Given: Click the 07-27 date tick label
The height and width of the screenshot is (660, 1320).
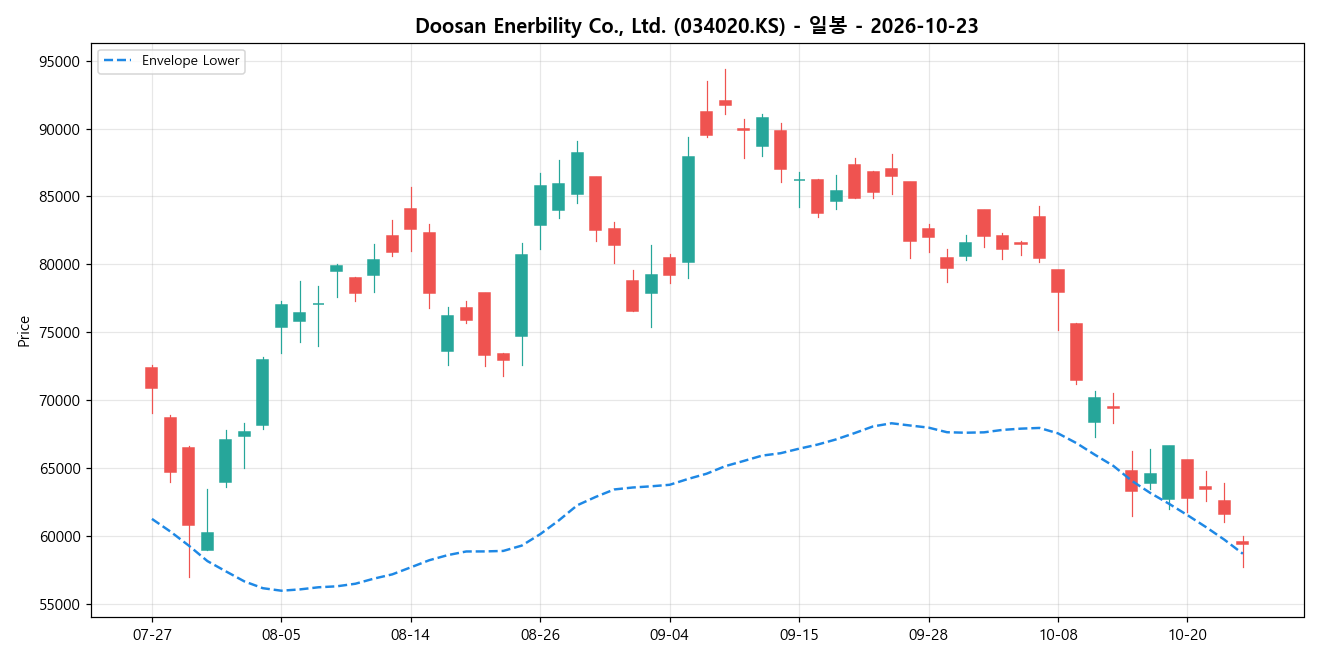Looking at the screenshot, I should (152, 635).
